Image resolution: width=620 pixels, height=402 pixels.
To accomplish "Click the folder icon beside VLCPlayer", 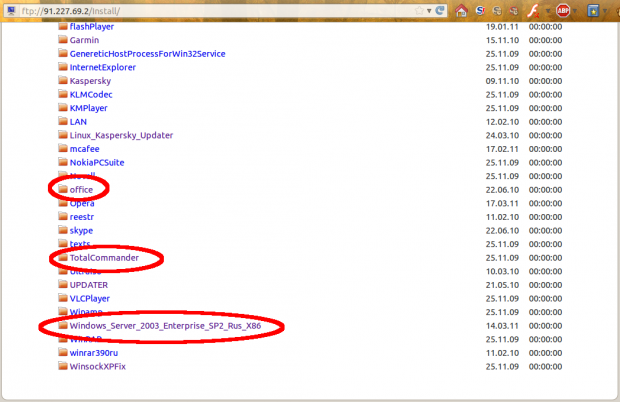I will point(63,298).
